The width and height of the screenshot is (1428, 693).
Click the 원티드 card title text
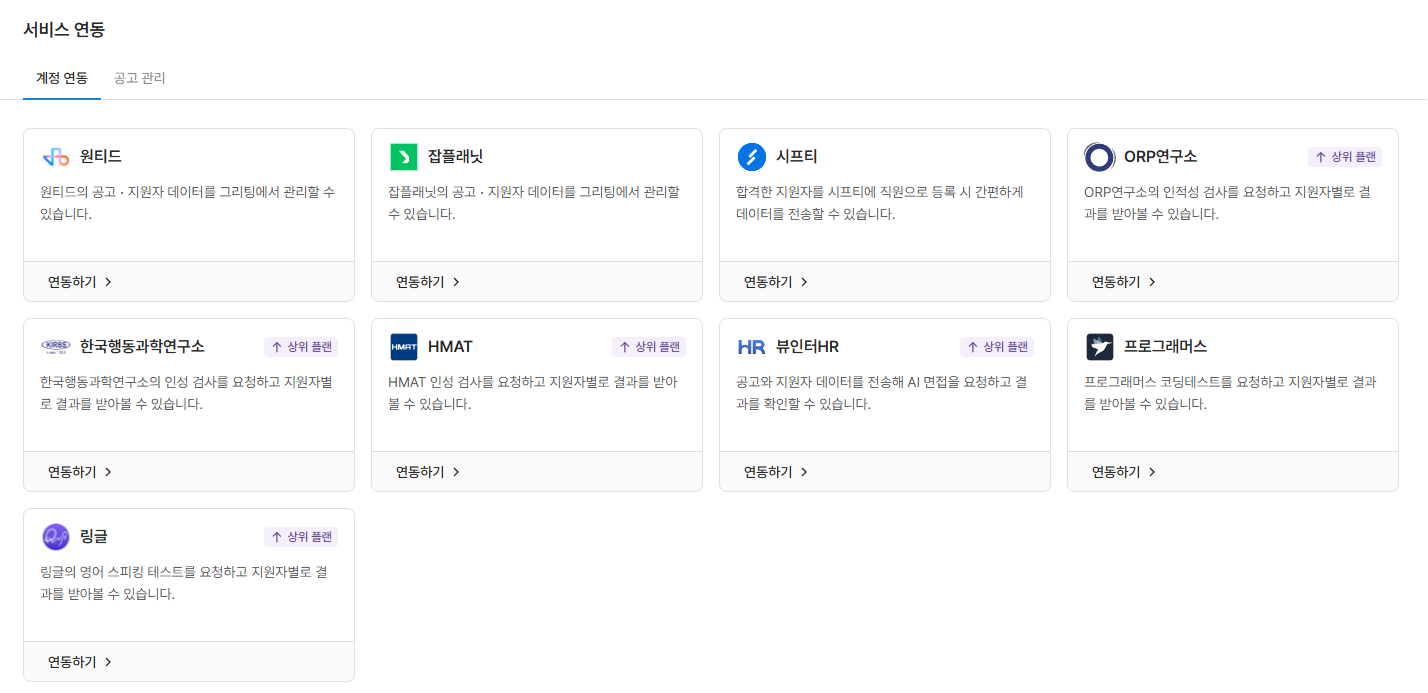[x=101, y=157]
